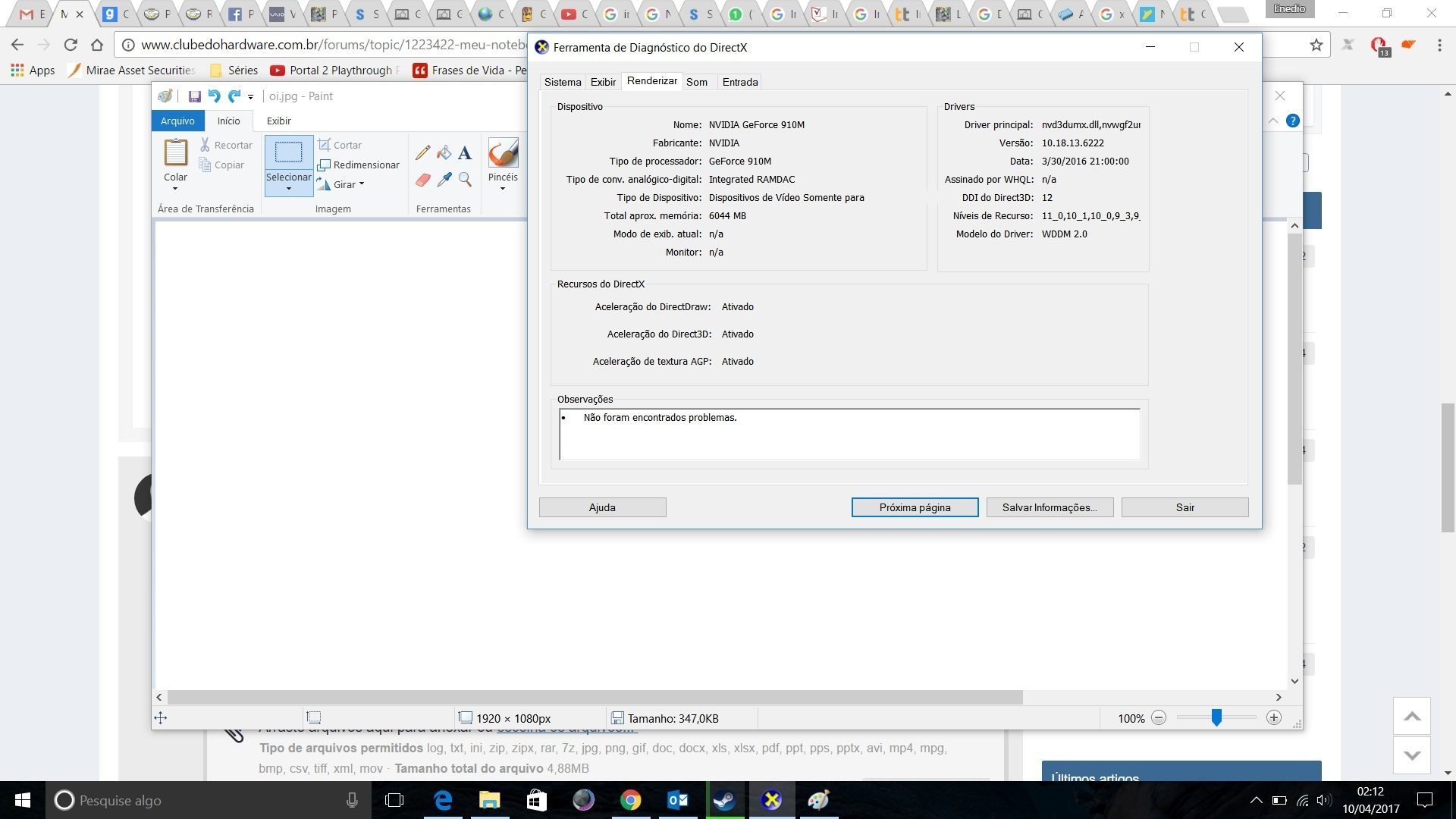Switch to Exibir tab in Paint ribbon
Viewport: 1456px width, 819px height.
pyautogui.click(x=278, y=121)
